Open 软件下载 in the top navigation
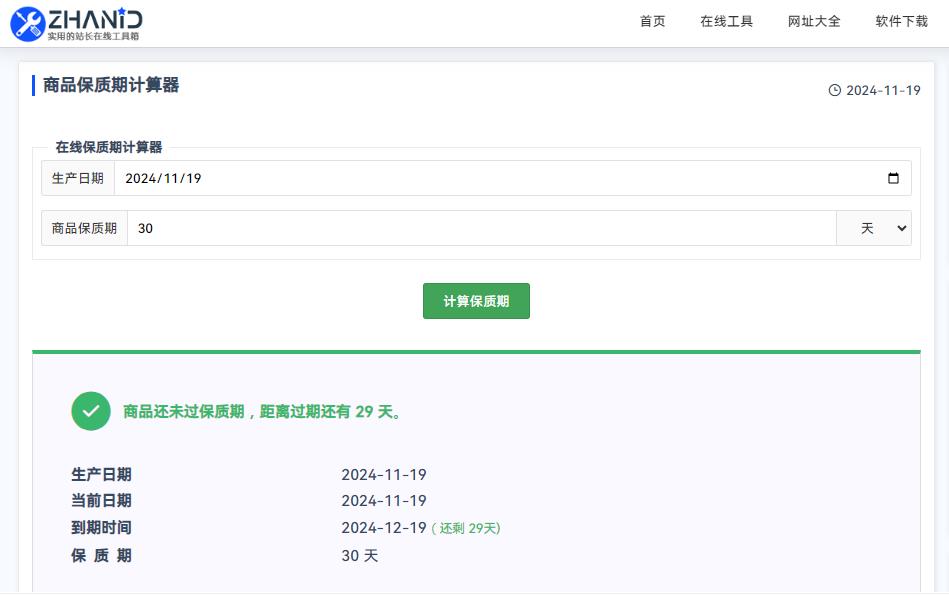 (901, 21)
